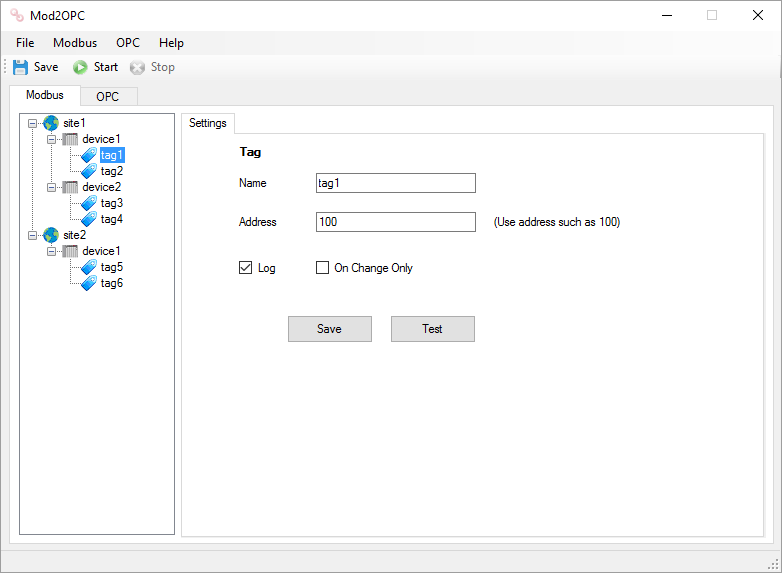Open the Help menu
Image resolution: width=782 pixels, height=573 pixels.
point(171,43)
